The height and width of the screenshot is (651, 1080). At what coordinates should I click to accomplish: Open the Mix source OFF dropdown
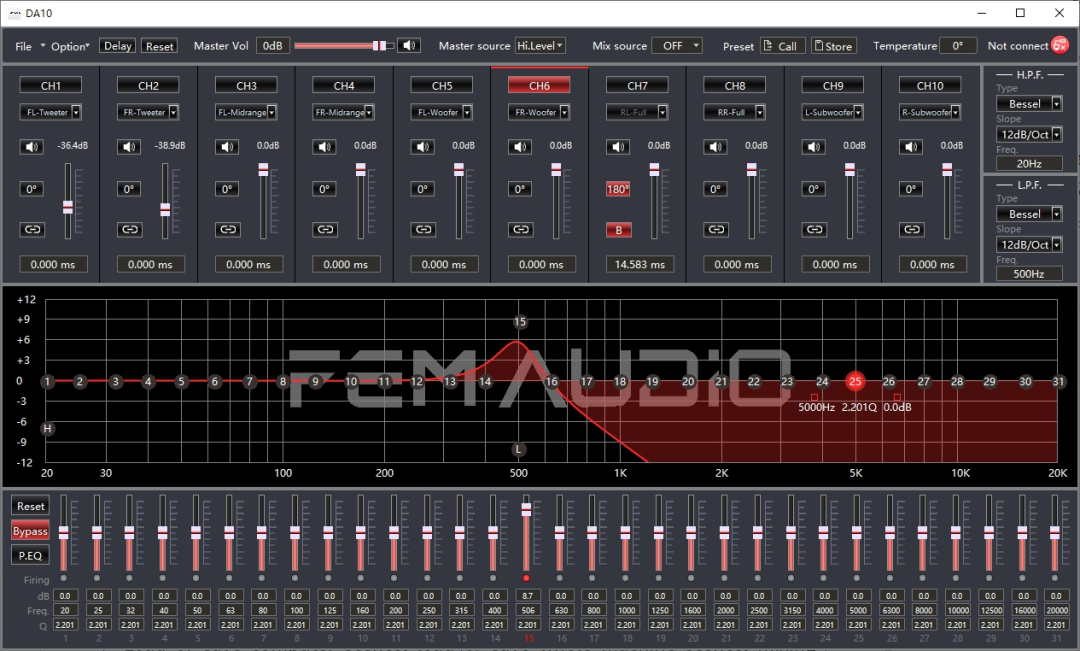677,45
